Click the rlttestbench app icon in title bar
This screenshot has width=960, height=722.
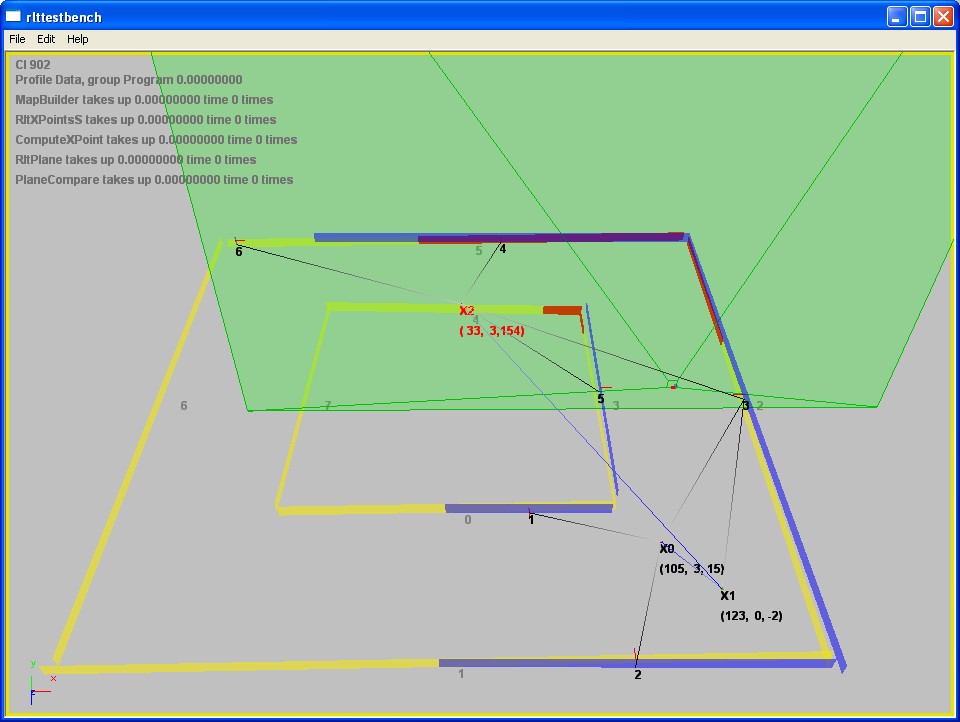13,16
